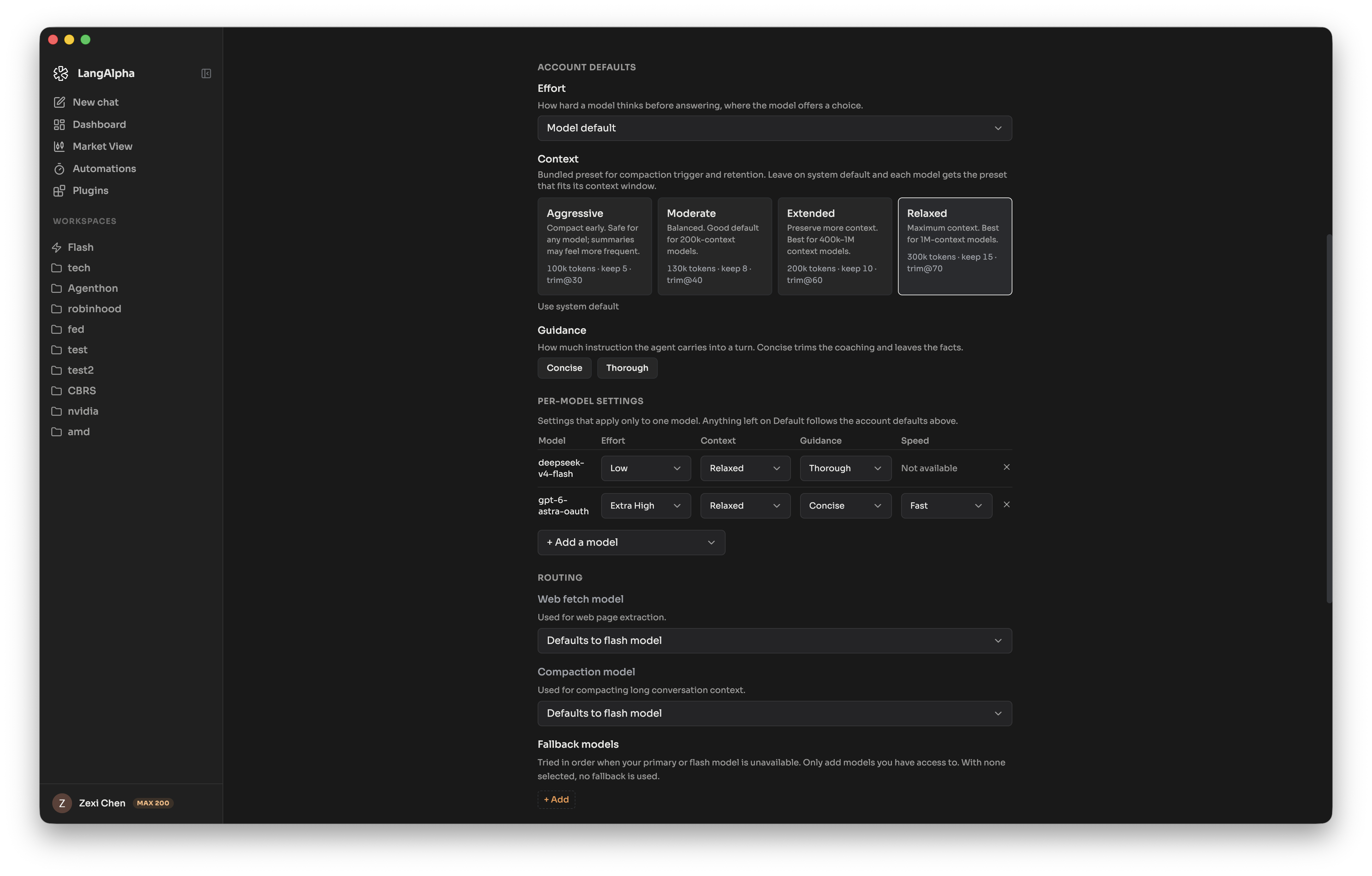Open Automations timer icon
The width and height of the screenshot is (1372, 876).
pyautogui.click(x=59, y=168)
